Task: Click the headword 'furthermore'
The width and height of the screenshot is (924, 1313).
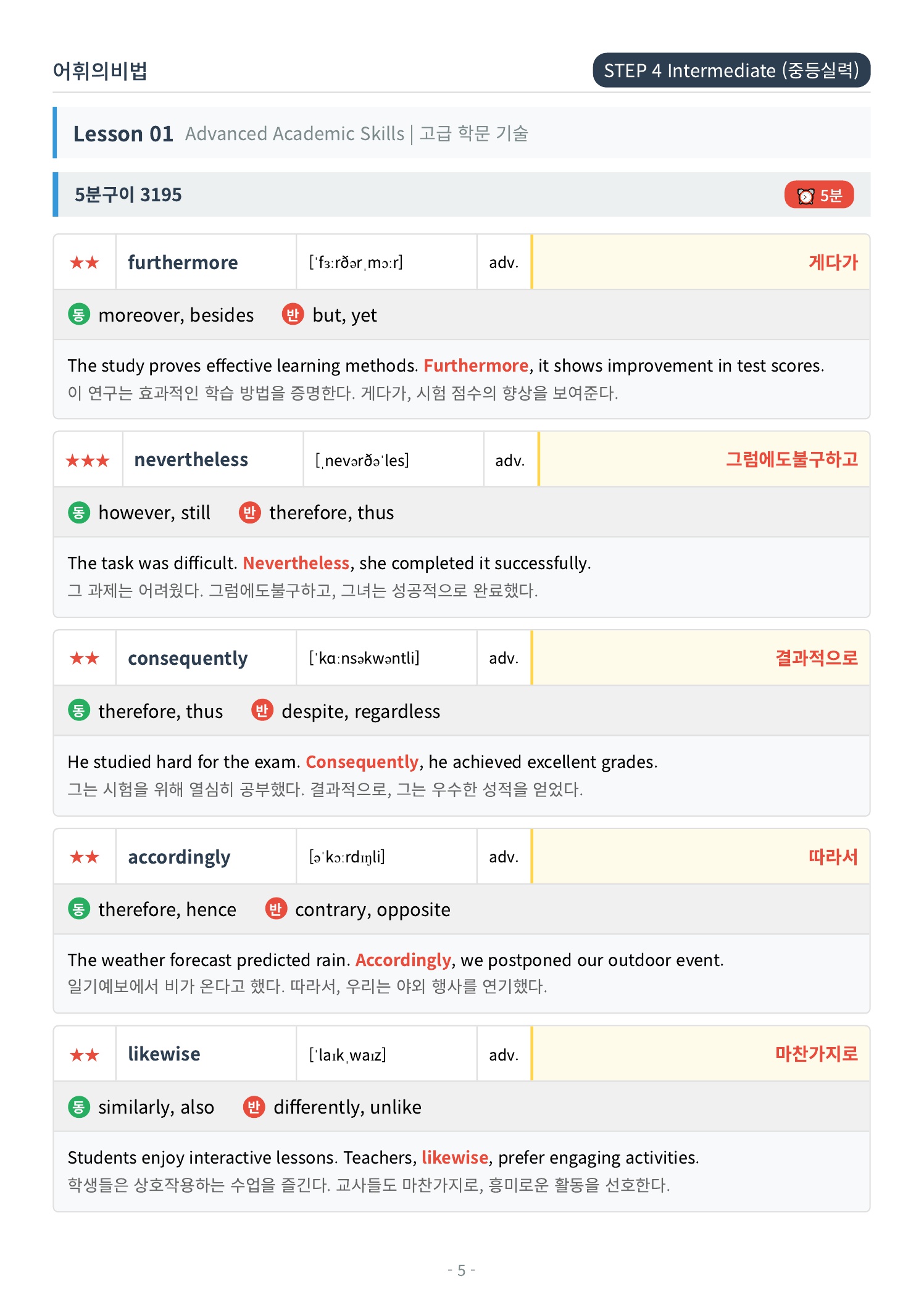Action: tap(183, 262)
